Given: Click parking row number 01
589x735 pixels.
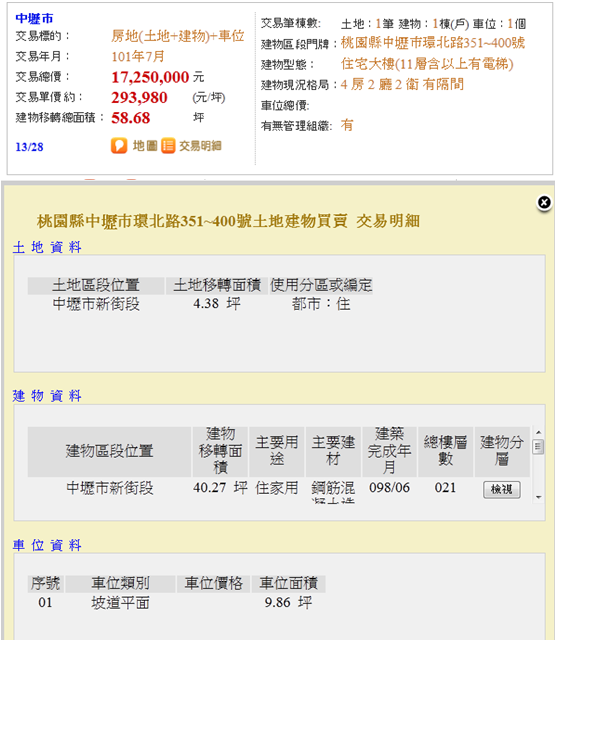Looking at the screenshot, I should pyautogui.click(x=45, y=602).
